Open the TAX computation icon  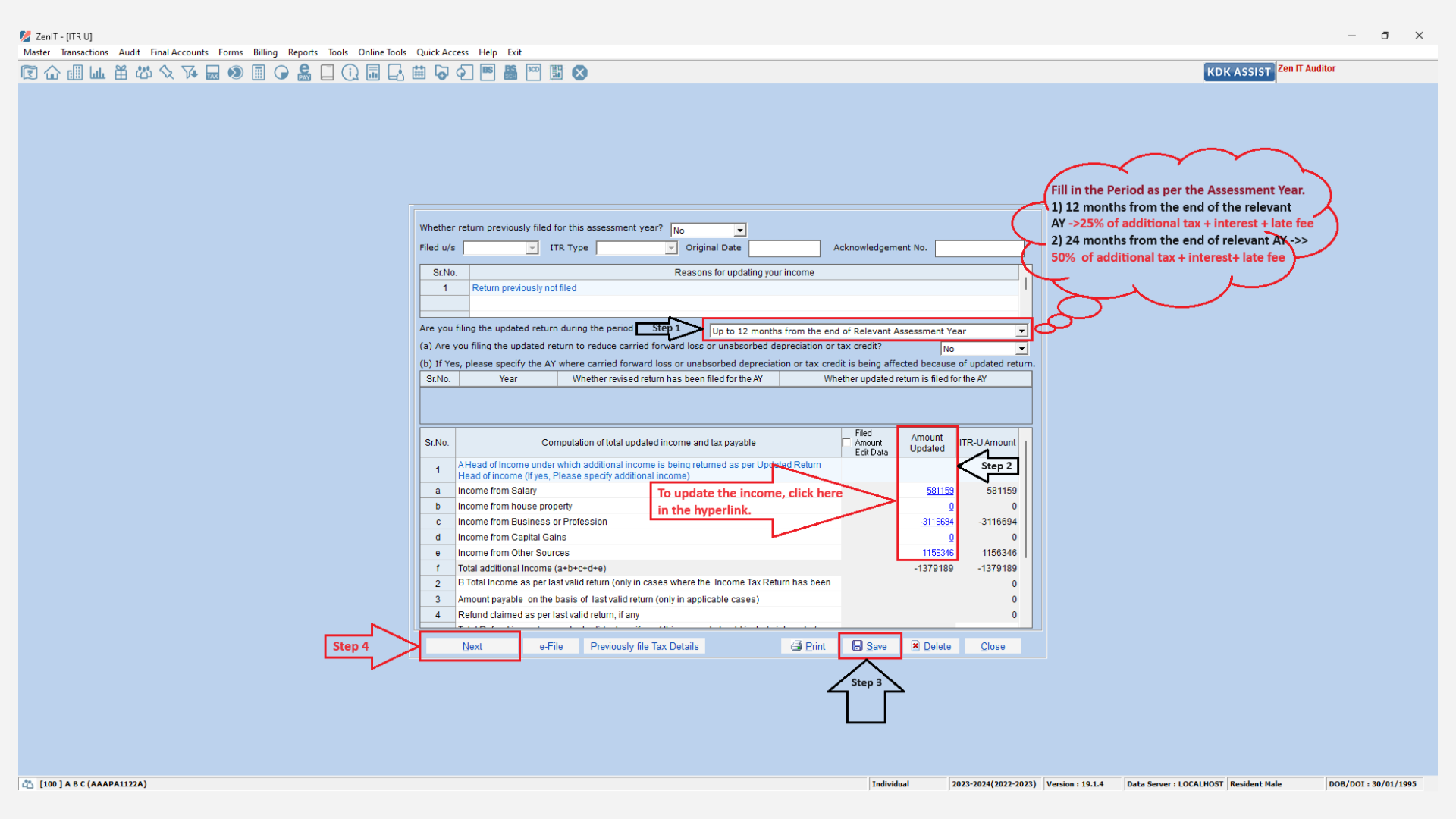pyautogui.click(x=212, y=73)
